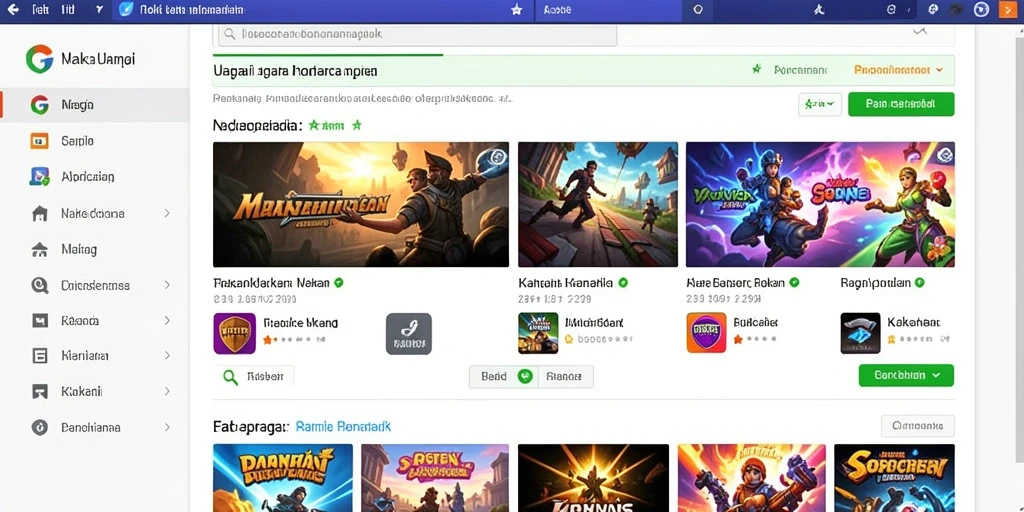Collapse the panel with the chevron right of search
Viewport: 1024px width, 512px height.
(x=920, y=31)
